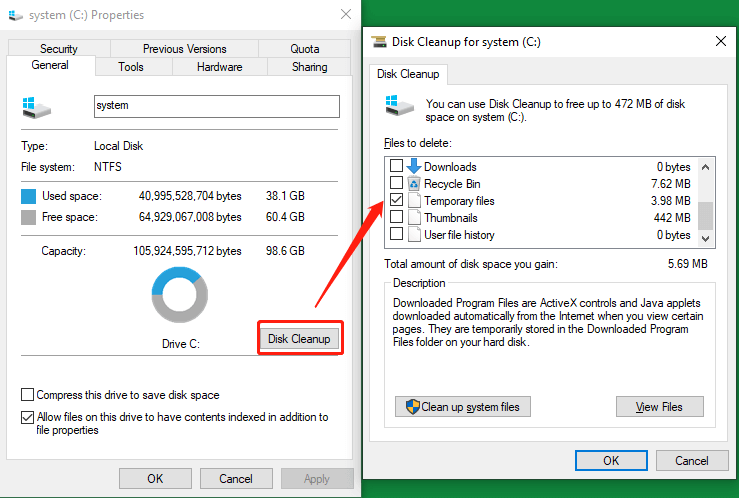Click the blue Used space color swatch
This screenshot has width=739, height=498.
coord(29,196)
